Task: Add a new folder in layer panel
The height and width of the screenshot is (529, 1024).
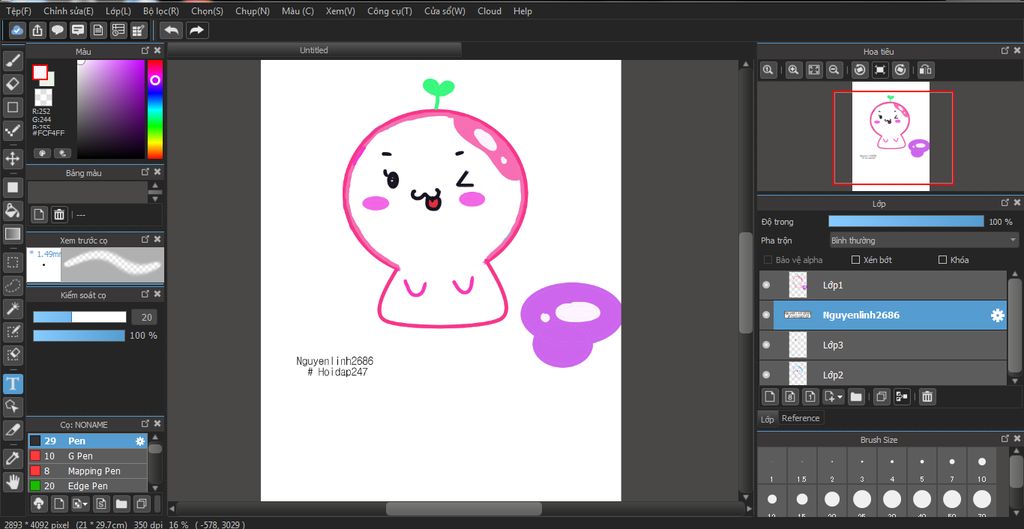Action: pos(856,396)
